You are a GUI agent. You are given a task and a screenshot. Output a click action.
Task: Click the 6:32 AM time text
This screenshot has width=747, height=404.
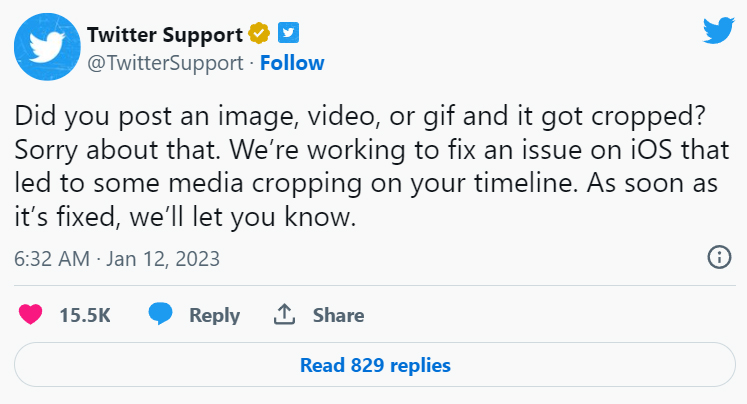coord(50,258)
